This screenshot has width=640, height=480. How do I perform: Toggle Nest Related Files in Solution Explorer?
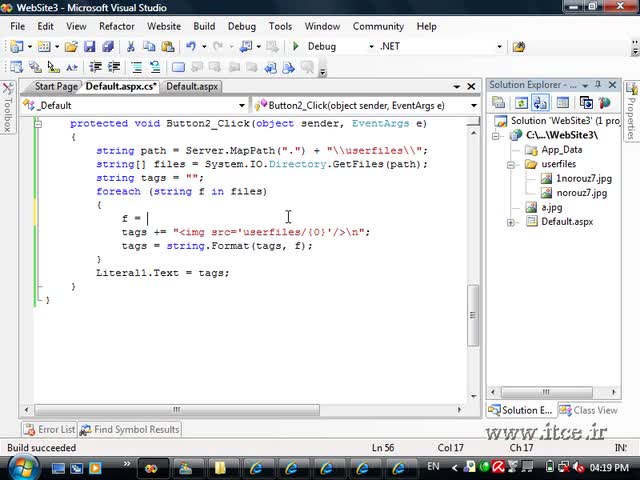click(x=540, y=103)
